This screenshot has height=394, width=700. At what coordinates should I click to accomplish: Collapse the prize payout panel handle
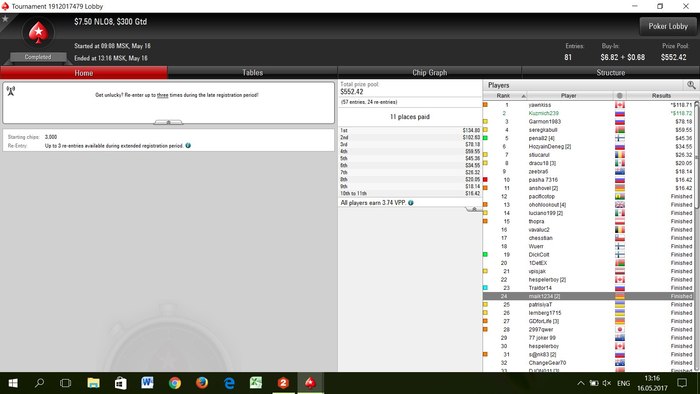coord(473,209)
